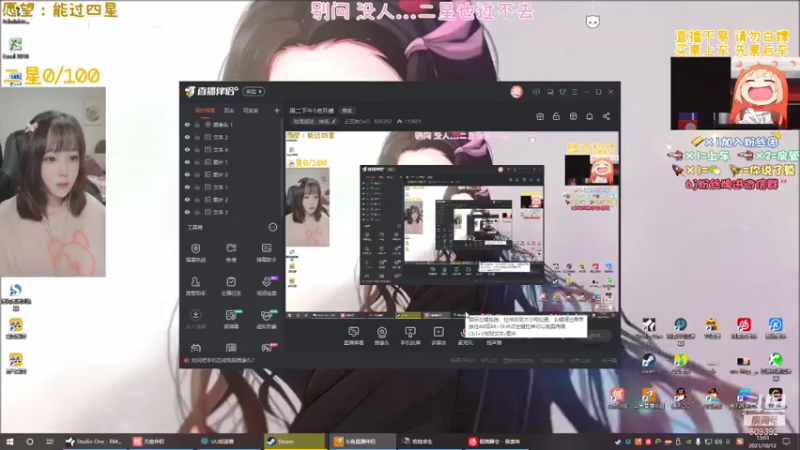Image resolution: width=800 pixels, height=450 pixels.
Task: Open the hamburger menu in the title bar
Action: [x=574, y=92]
